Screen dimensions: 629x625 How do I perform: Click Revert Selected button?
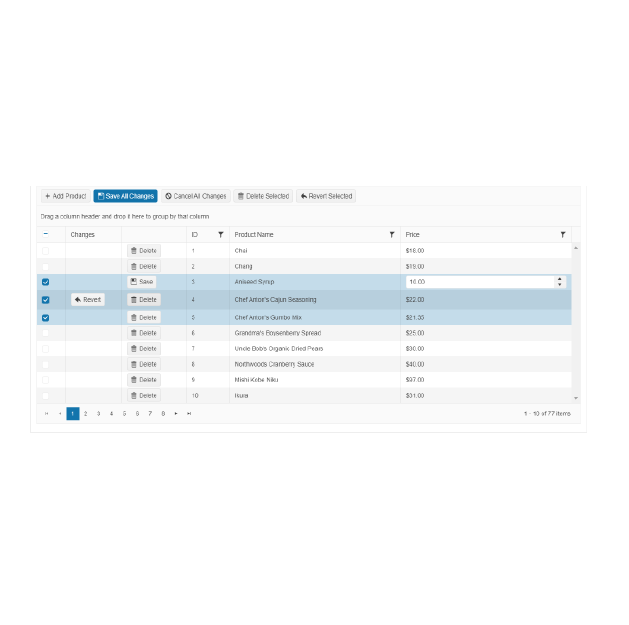click(x=326, y=196)
